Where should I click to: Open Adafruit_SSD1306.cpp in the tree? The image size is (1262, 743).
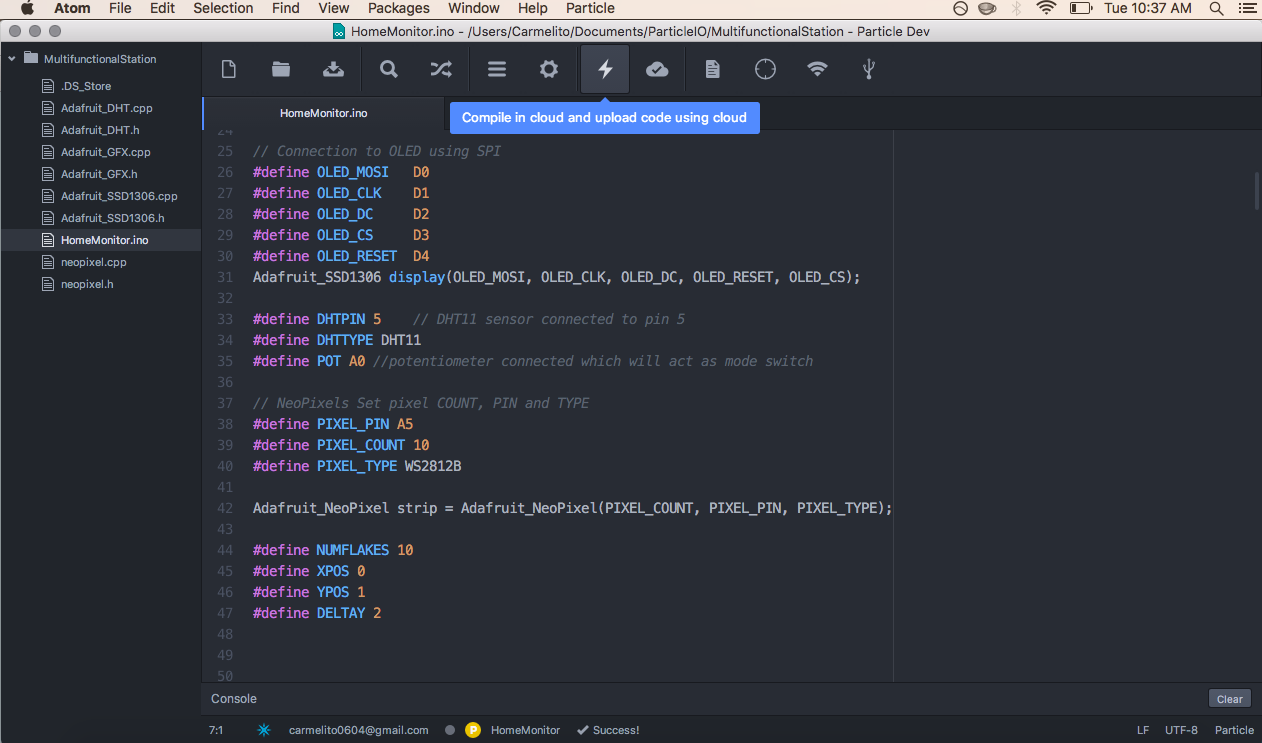click(119, 196)
